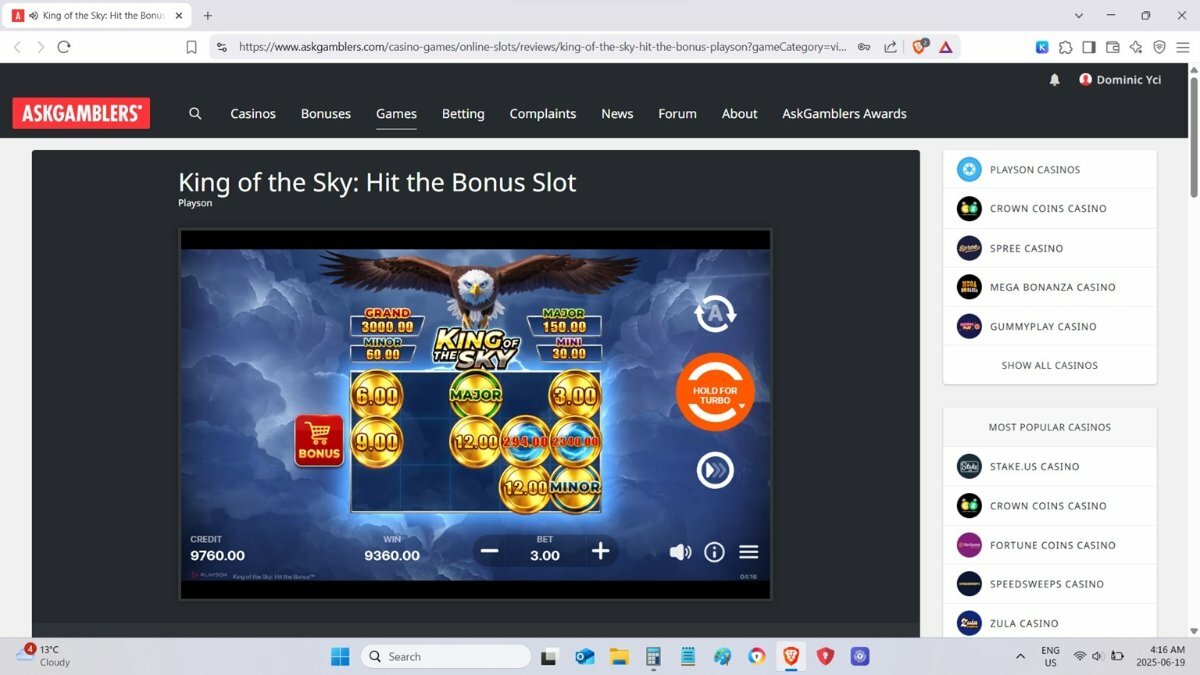
Task: Click the site search magnifier icon
Action: (195, 114)
